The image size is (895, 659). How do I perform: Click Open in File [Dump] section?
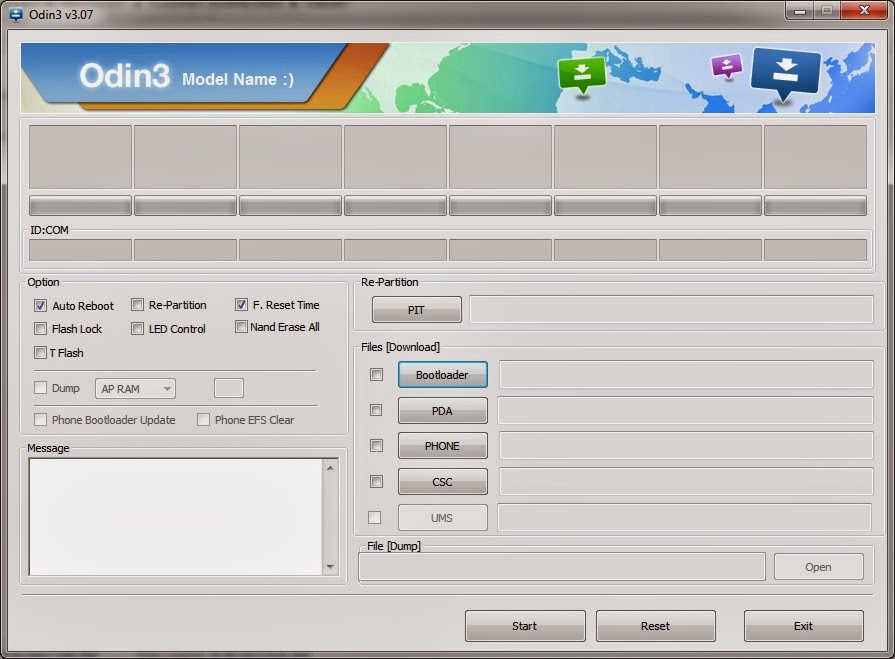pyautogui.click(x=819, y=567)
